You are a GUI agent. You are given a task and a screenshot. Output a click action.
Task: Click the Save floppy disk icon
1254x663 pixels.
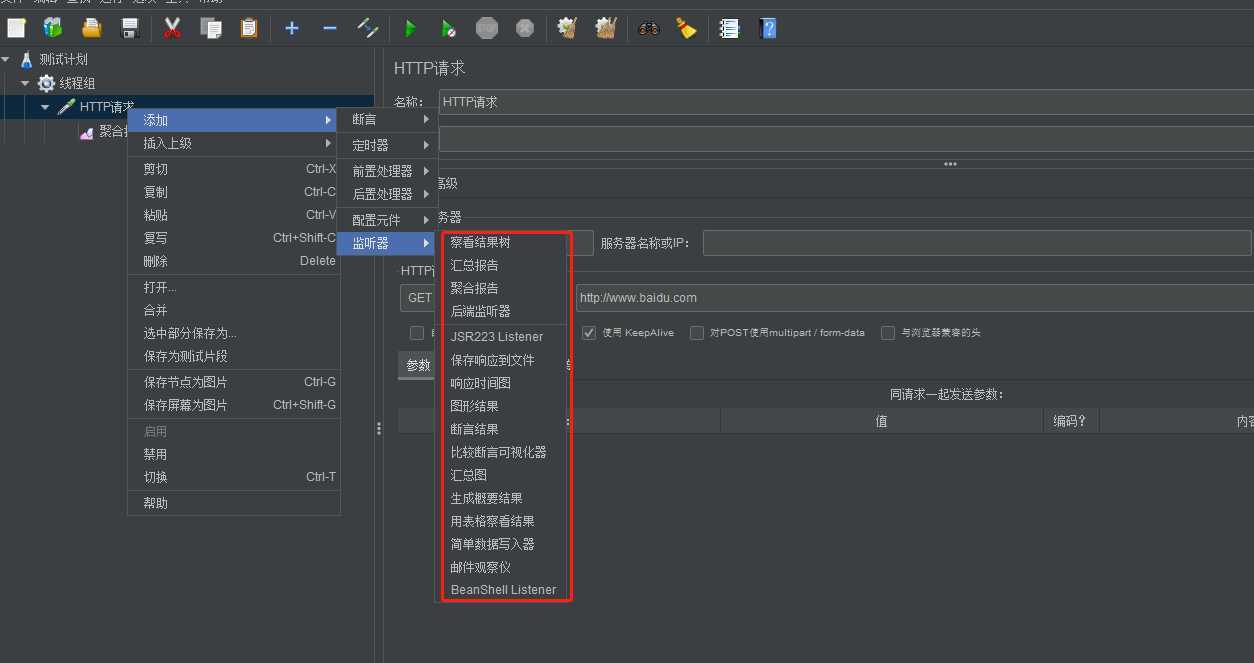(130, 28)
